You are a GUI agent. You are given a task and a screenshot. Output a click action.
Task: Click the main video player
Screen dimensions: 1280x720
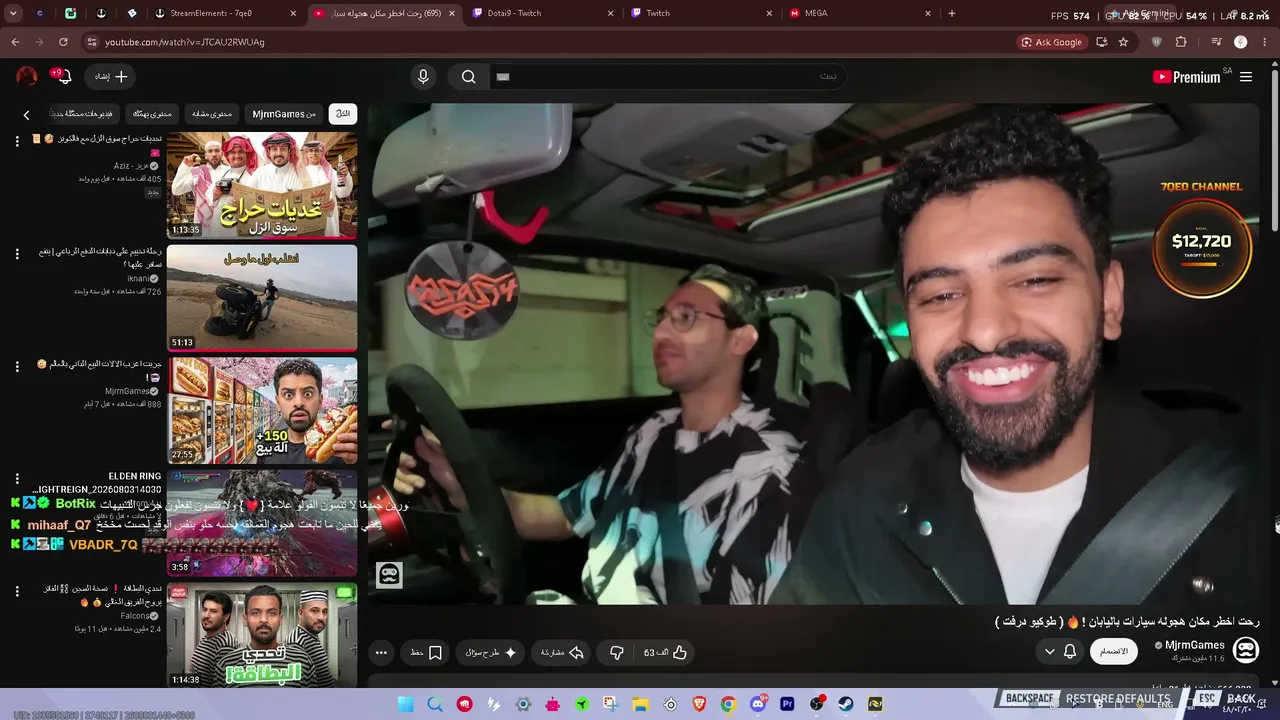click(x=814, y=353)
